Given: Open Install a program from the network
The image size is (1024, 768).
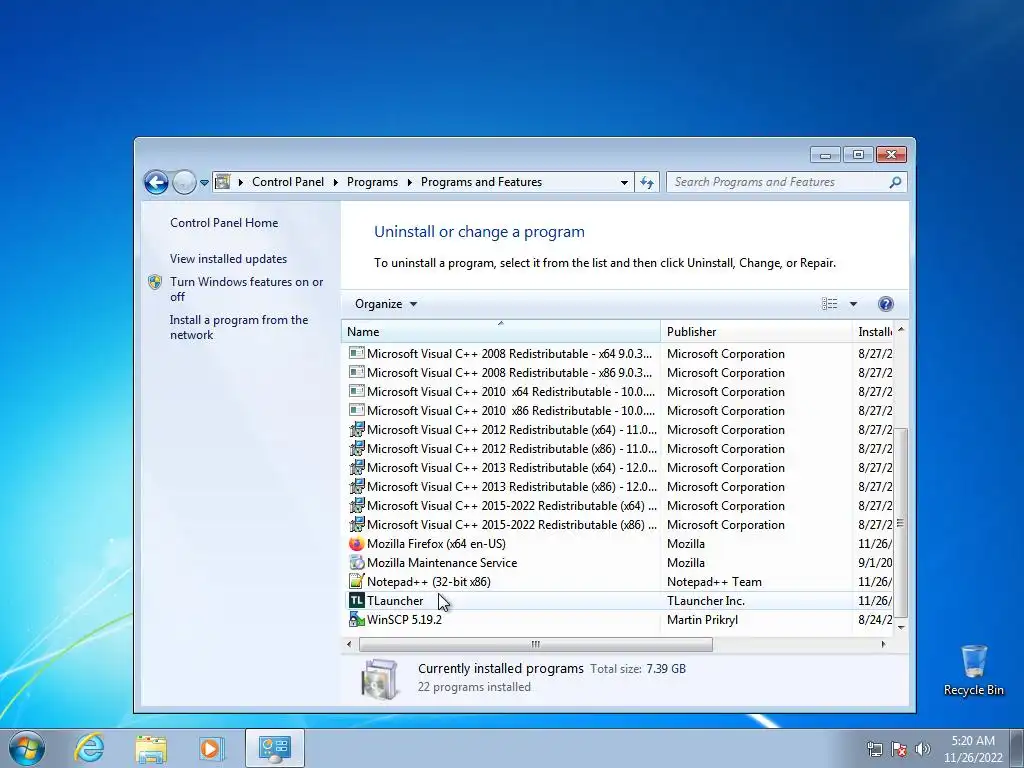Looking at the screenshot, I should click(239, 327).
